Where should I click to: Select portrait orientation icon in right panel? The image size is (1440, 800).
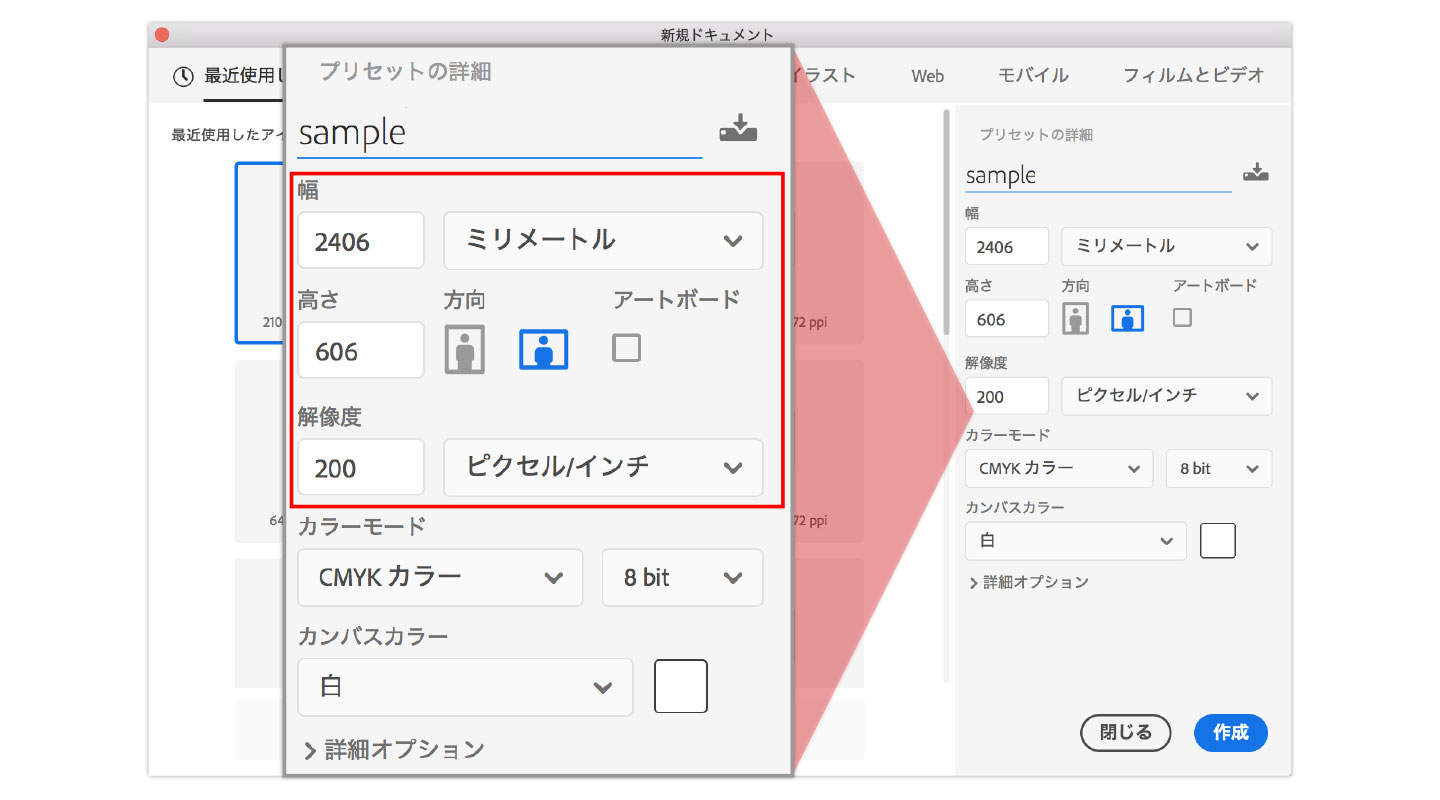1075,319
